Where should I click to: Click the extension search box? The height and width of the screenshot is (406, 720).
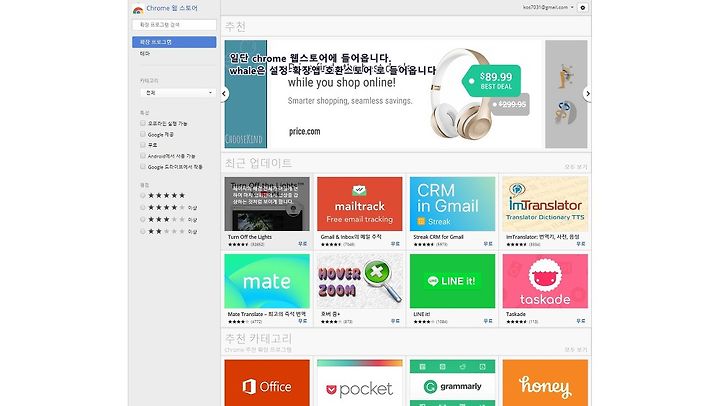174,25
